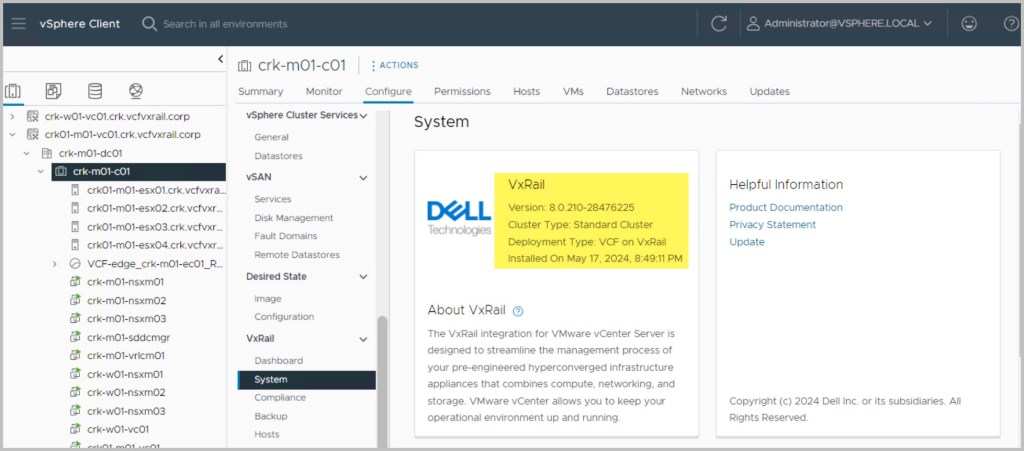Switch to Networking inventory view icon

click(x=136, y=91)
